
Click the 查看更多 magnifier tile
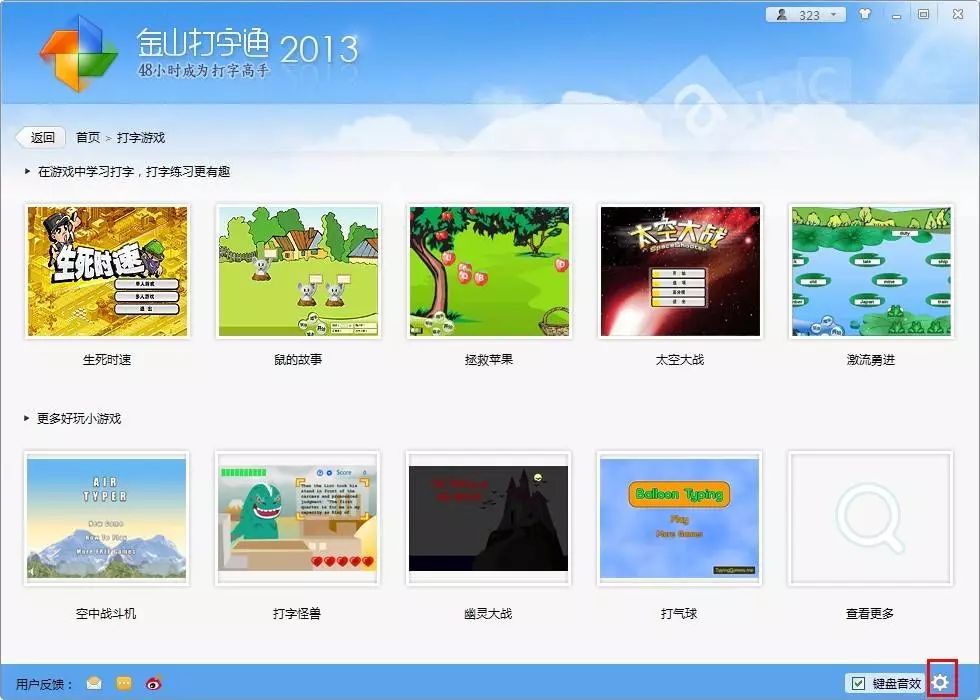(x=870, y=518)
